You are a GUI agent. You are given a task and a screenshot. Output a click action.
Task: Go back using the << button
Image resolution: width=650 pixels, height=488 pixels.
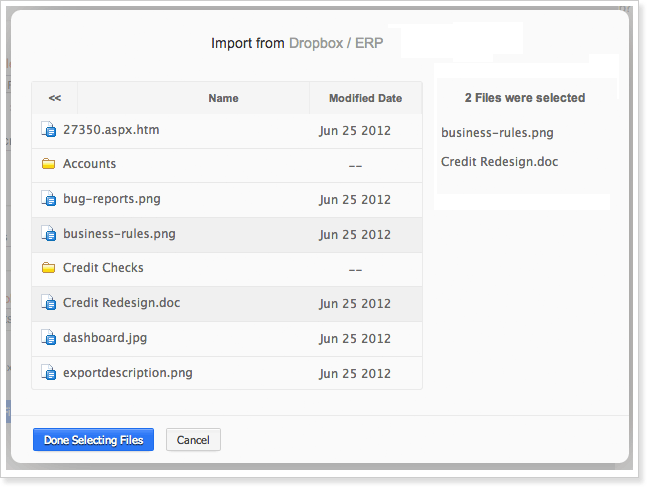(55, 98)
